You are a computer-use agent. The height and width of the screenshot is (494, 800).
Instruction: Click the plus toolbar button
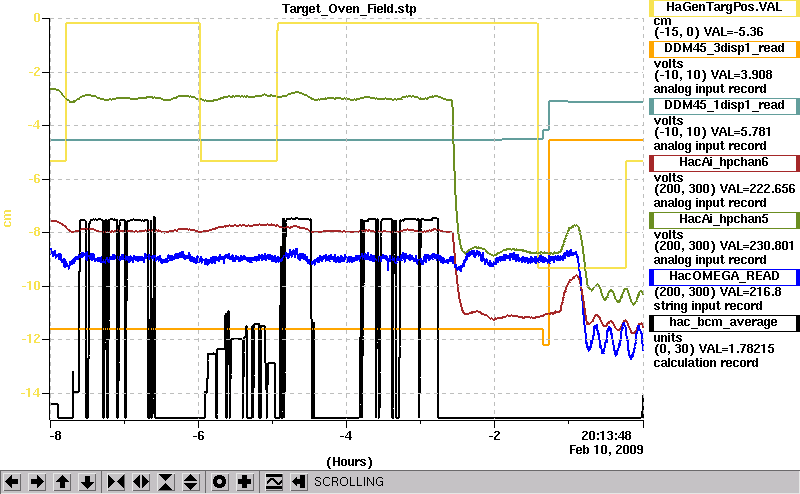(245, 482)
